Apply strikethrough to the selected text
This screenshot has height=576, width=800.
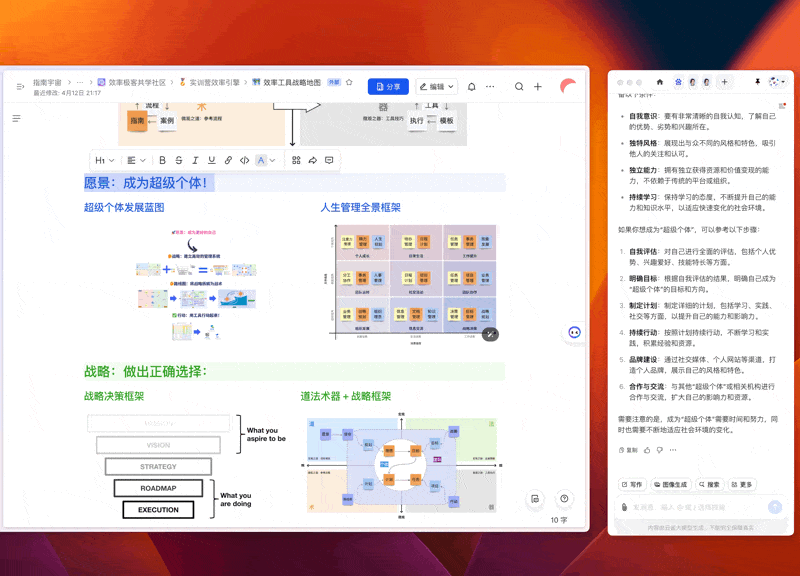click(179, 160)
